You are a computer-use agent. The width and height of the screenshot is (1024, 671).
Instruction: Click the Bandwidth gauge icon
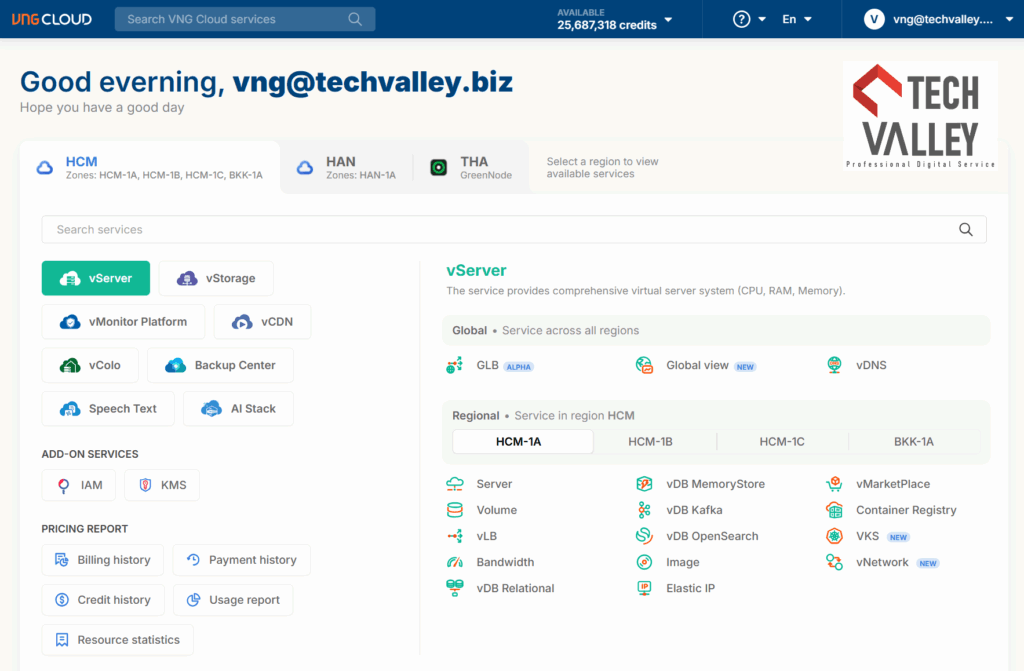click(455, 563)
